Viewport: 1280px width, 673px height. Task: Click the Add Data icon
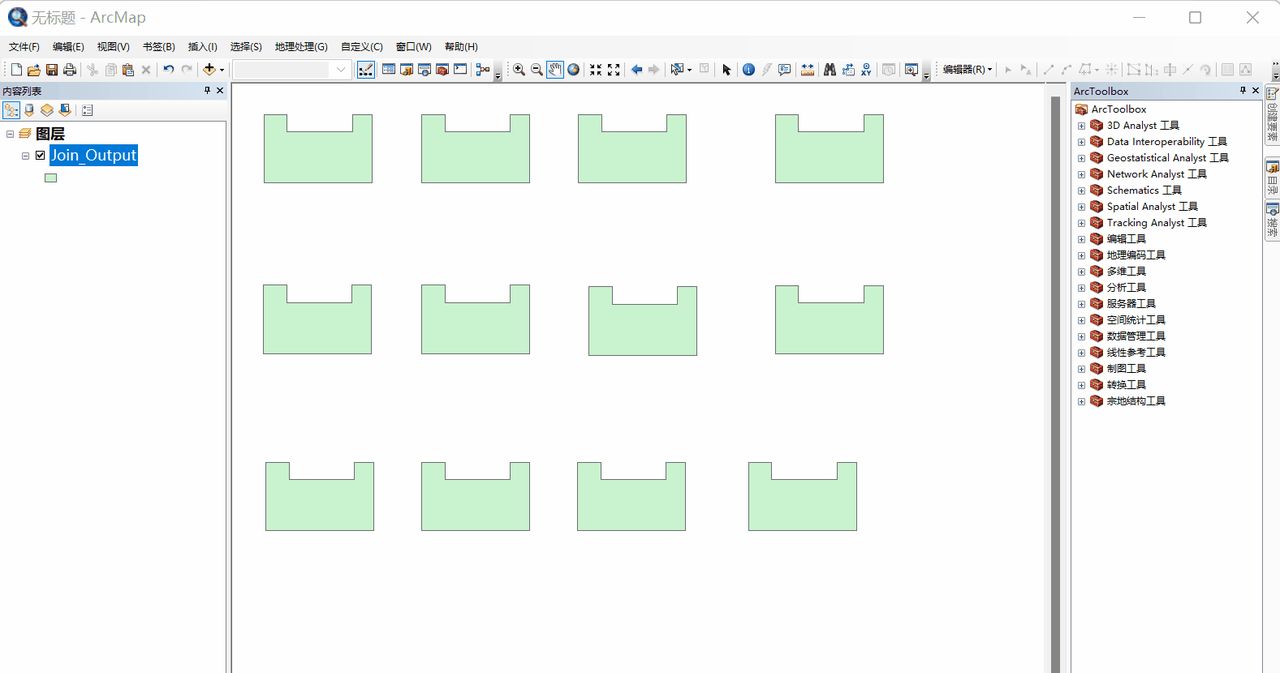[x=209, y=70]
